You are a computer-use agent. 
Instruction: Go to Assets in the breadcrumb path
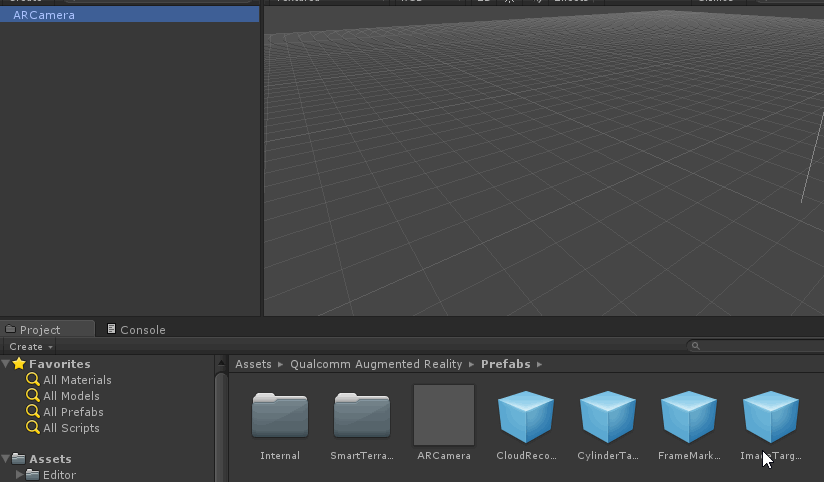(x=253, y=364)
